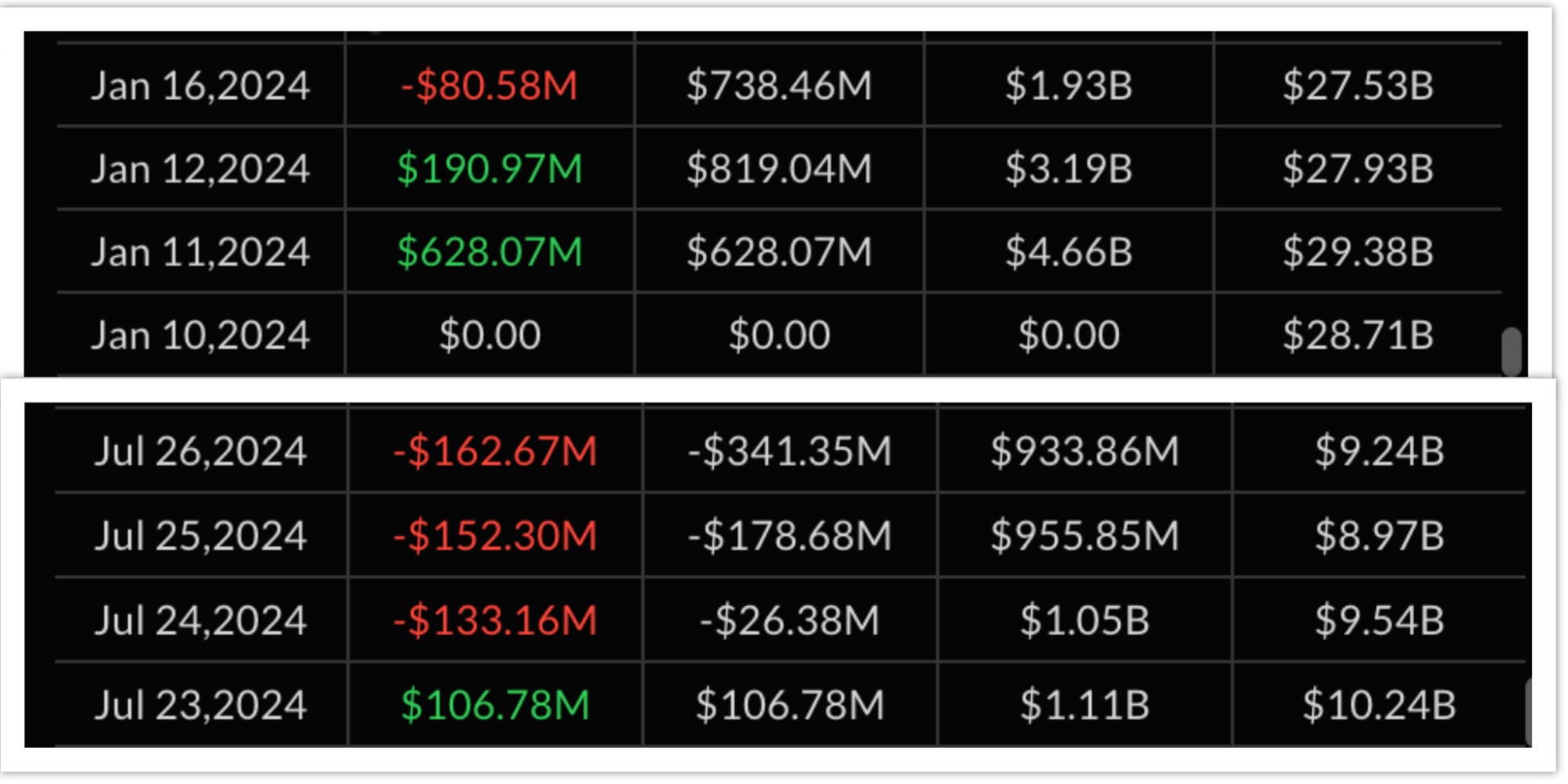Screen dimensions: 1568x784
Task: Select the red -$152.30M value
Action: tap(495, 535)
